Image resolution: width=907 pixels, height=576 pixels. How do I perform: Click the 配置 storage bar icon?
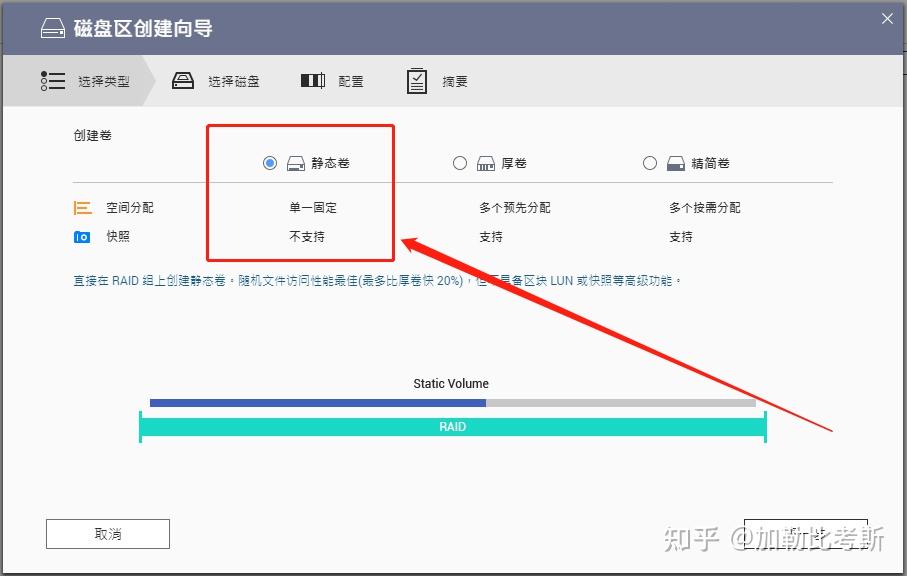coord(312,80)
